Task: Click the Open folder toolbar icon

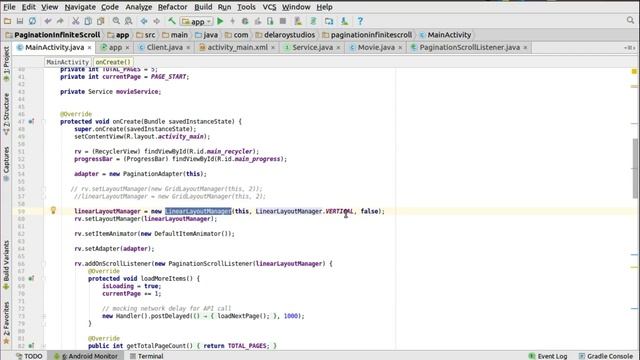Action: point(7,21)
